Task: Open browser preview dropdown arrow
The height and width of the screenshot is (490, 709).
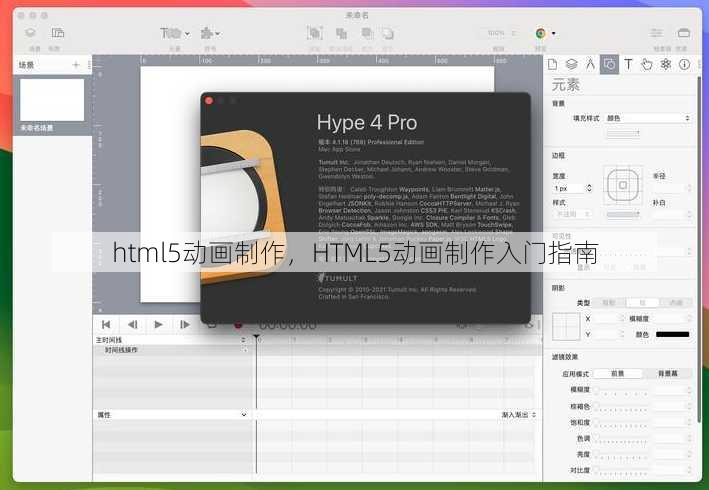Action: [553, 33]
